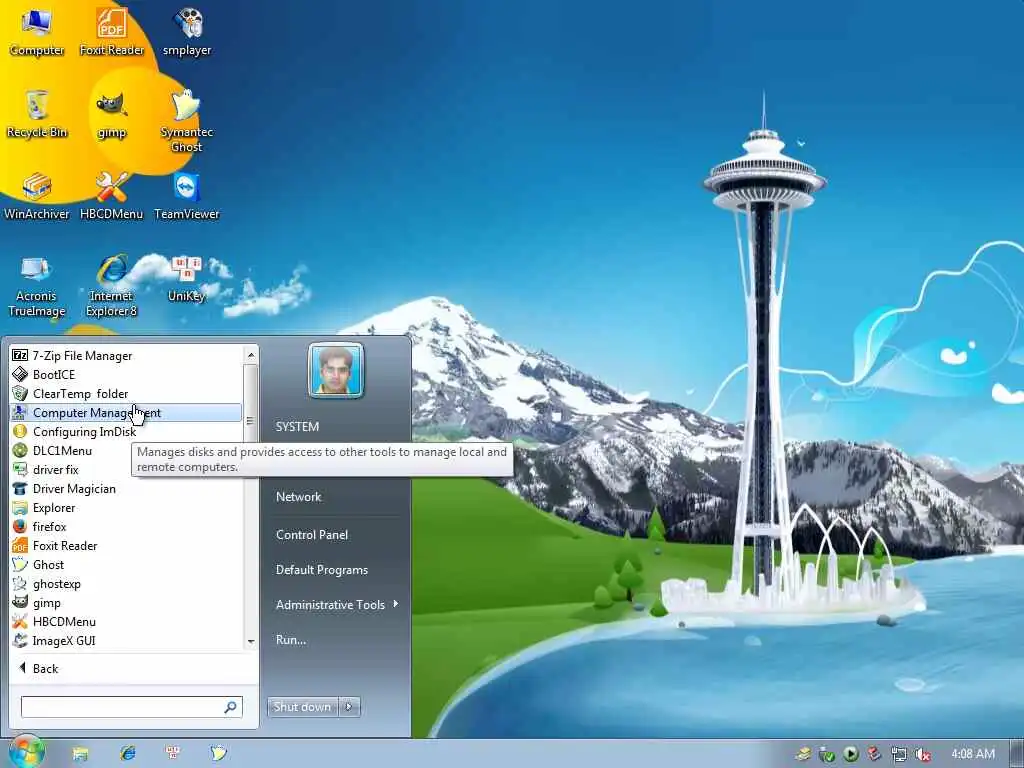Open Foxit Reader desktop shortcut

click(x=112, y=31)
